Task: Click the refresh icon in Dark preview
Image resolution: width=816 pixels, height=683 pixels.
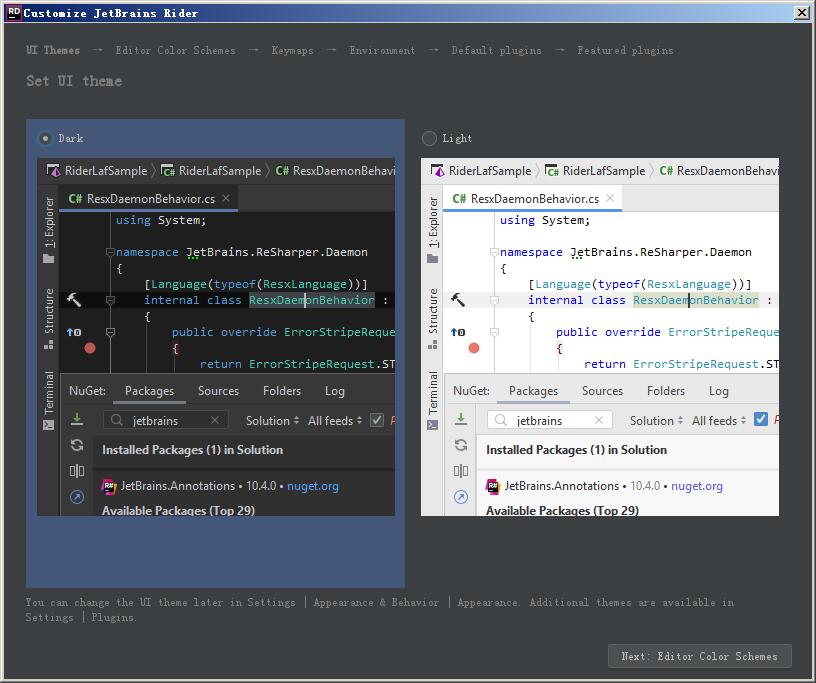Action: [x=77, y=445]
